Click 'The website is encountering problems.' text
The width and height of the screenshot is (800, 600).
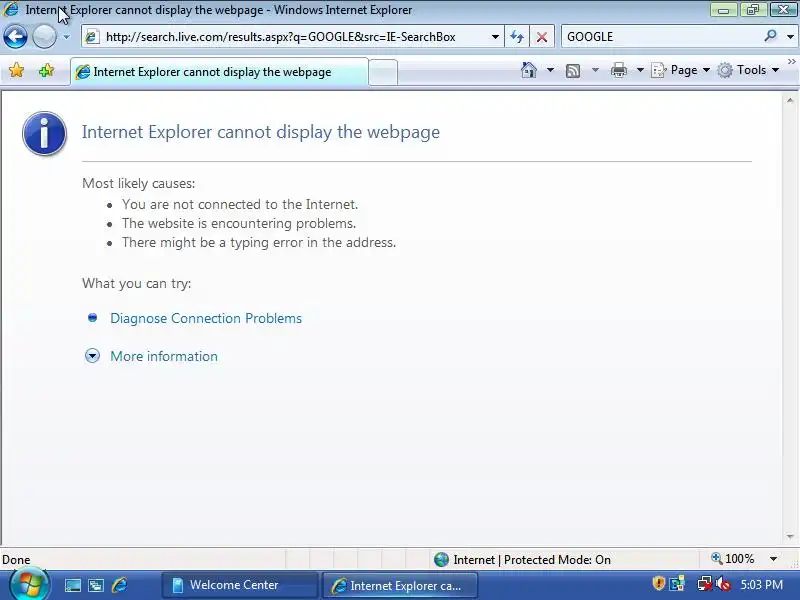[x=239, y=223]
